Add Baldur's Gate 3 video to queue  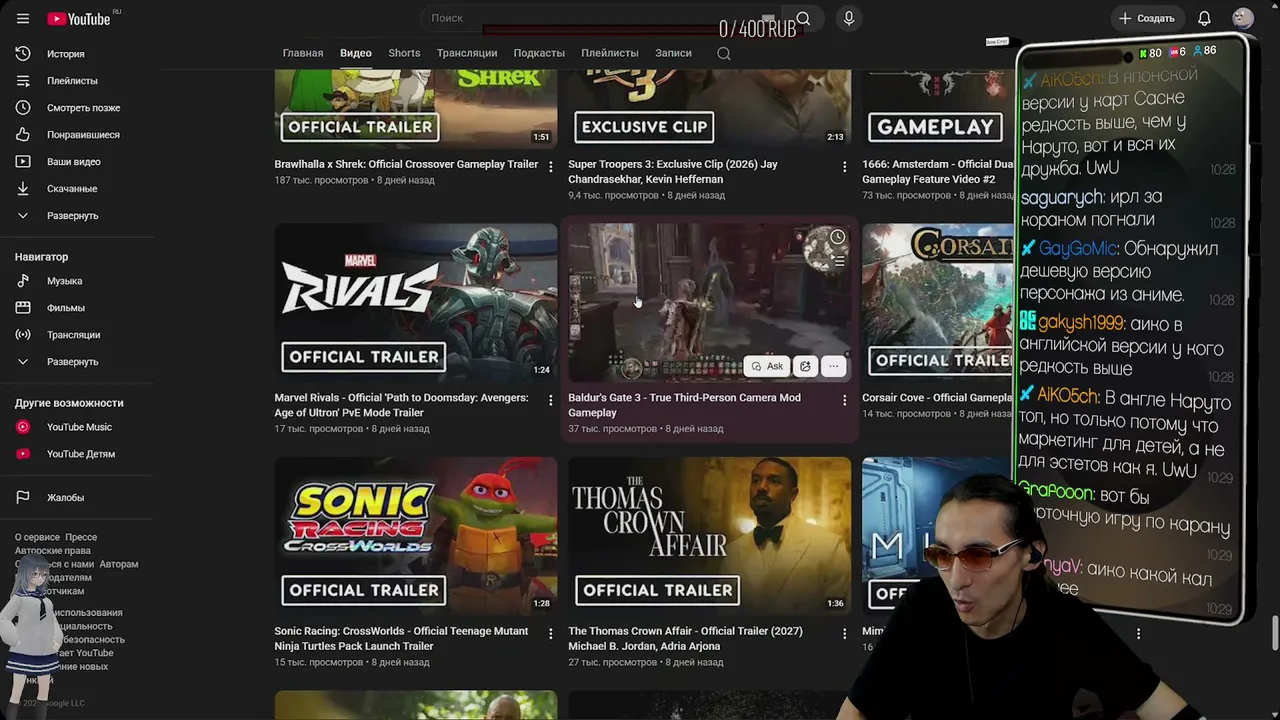838,261
